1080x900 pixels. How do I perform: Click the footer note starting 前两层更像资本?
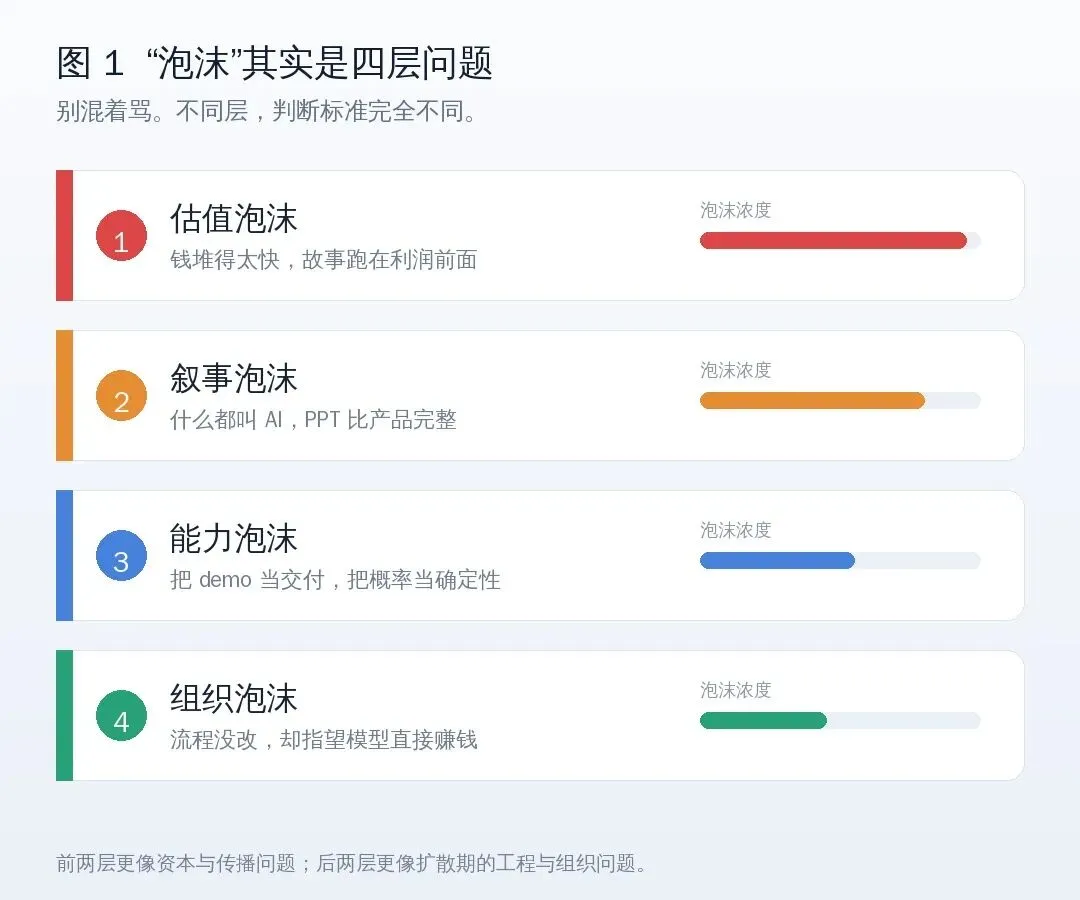click(351, 864)
